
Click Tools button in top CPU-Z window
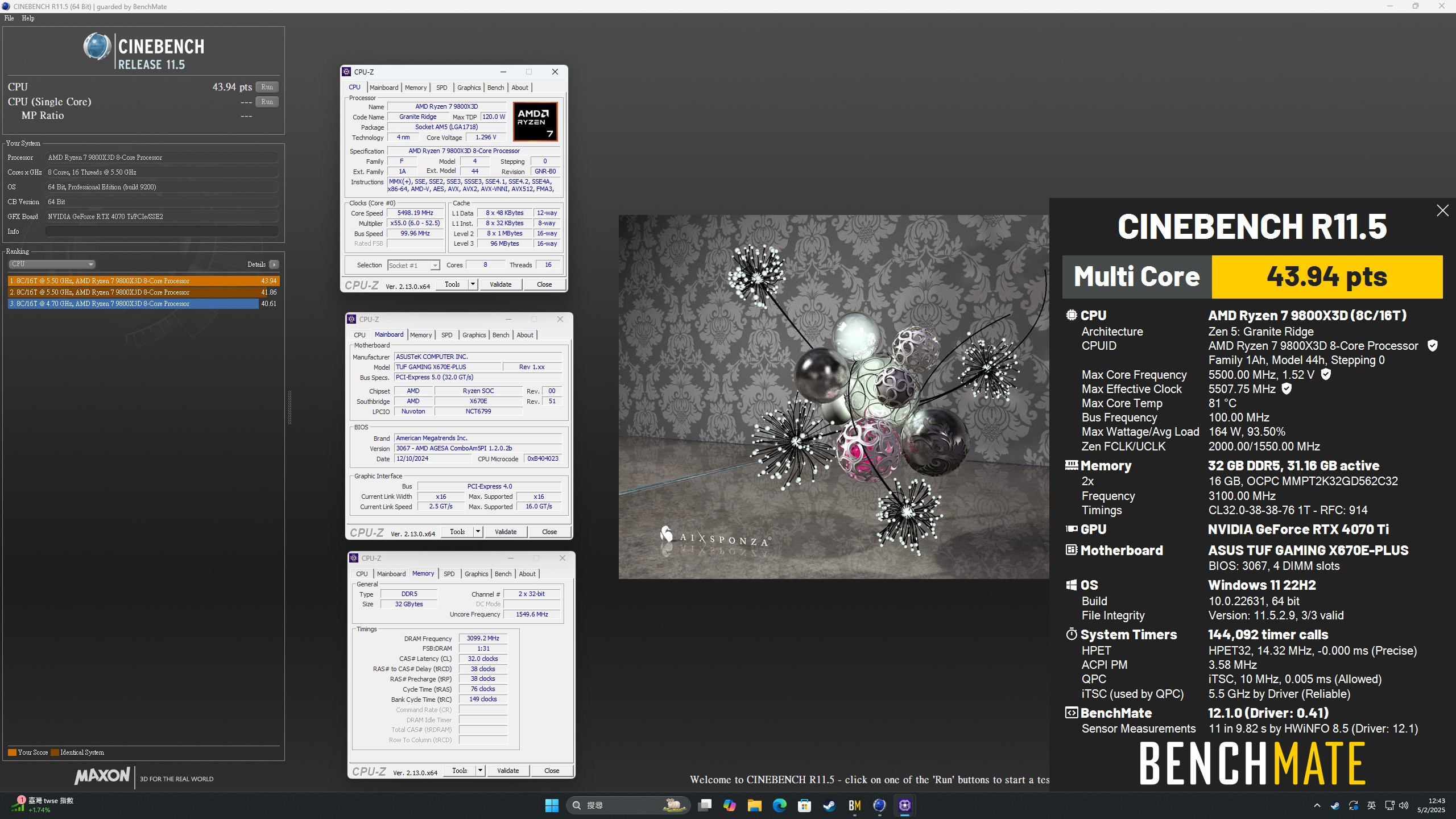452,284
